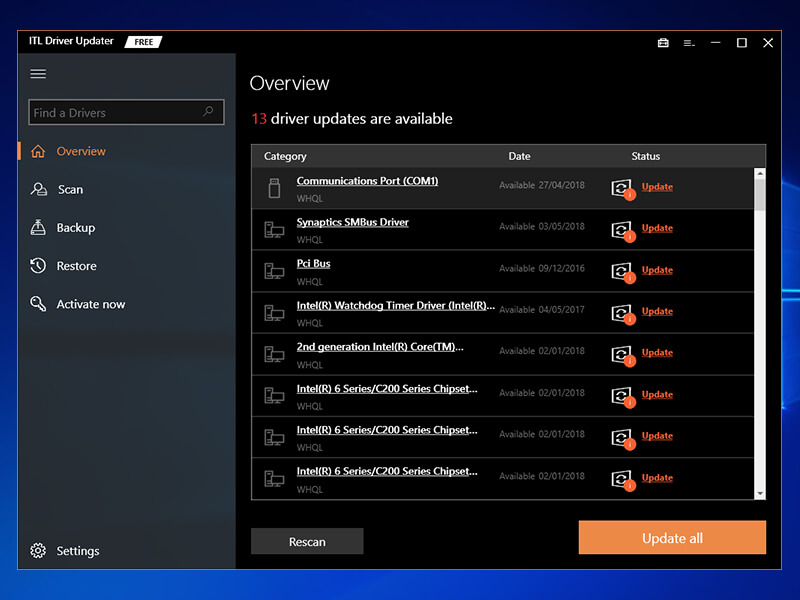Image resolution: width=800 pixels, height=600 pixels.
Task: Update the Intel(R) Watchdog Timer Driver
Action: tap(657, 311)
